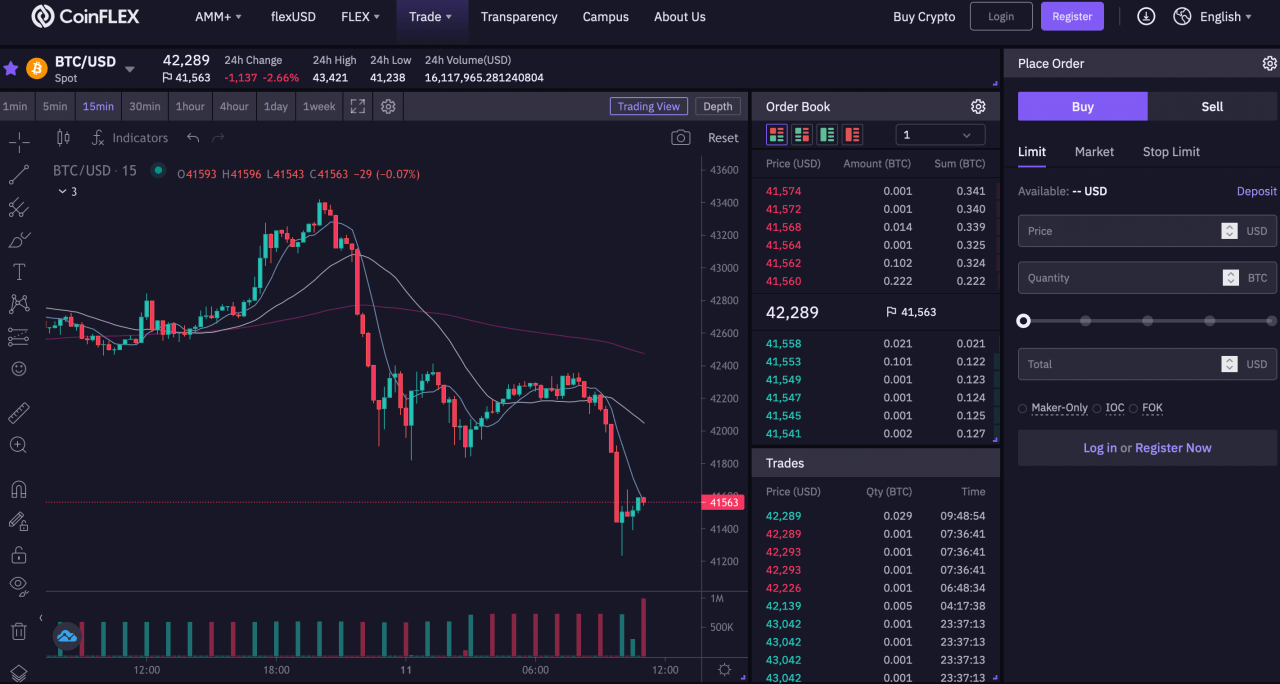The image size is (1280, 684).
Task: Toggle stay in drawing mode
Action: (x=18, y=521)
